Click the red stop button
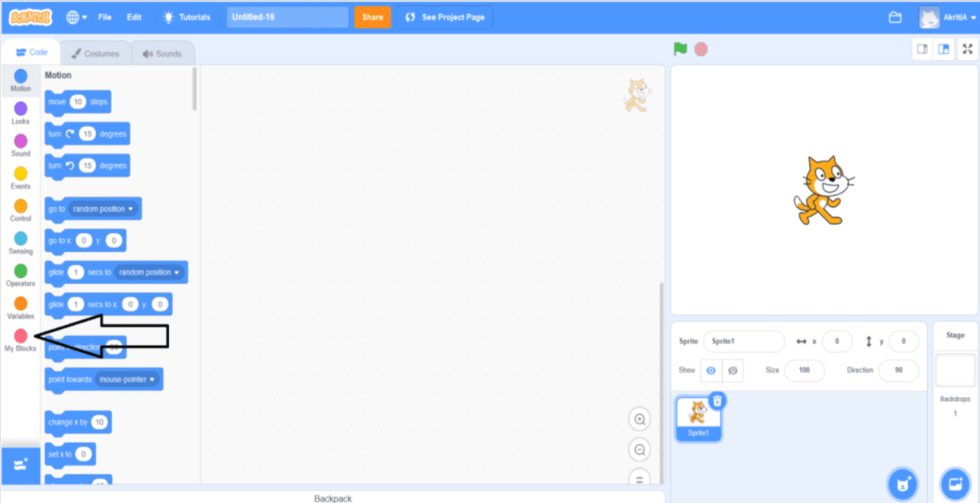980x503 pixels. [x=701, y=49]
